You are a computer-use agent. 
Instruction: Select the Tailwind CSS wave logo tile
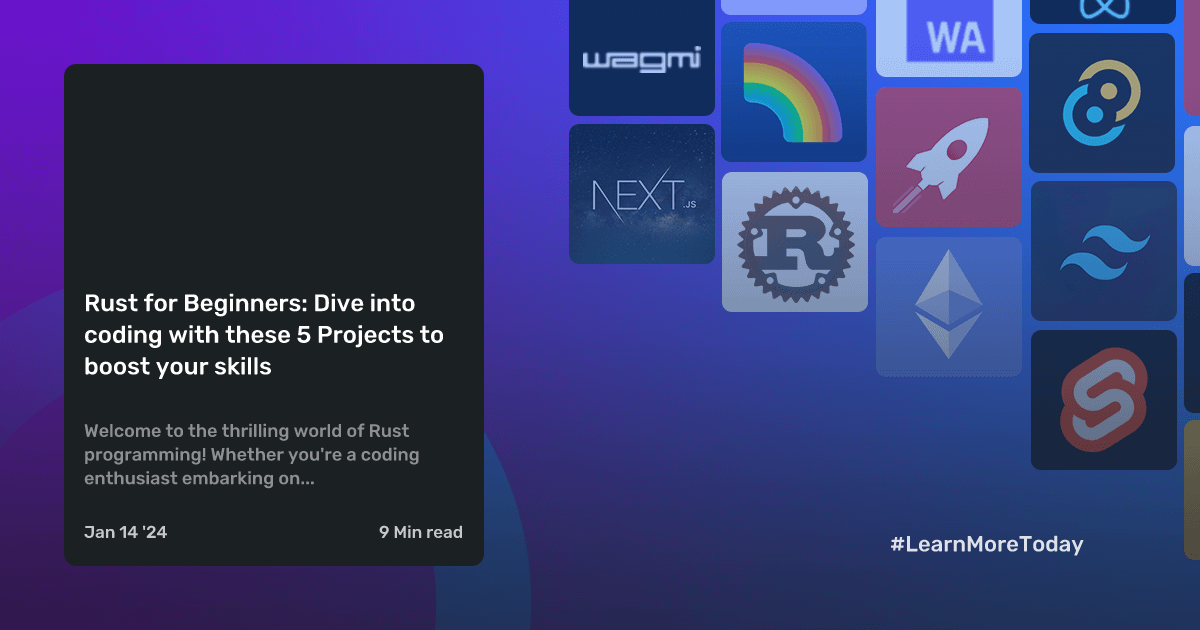(1102, 251)
